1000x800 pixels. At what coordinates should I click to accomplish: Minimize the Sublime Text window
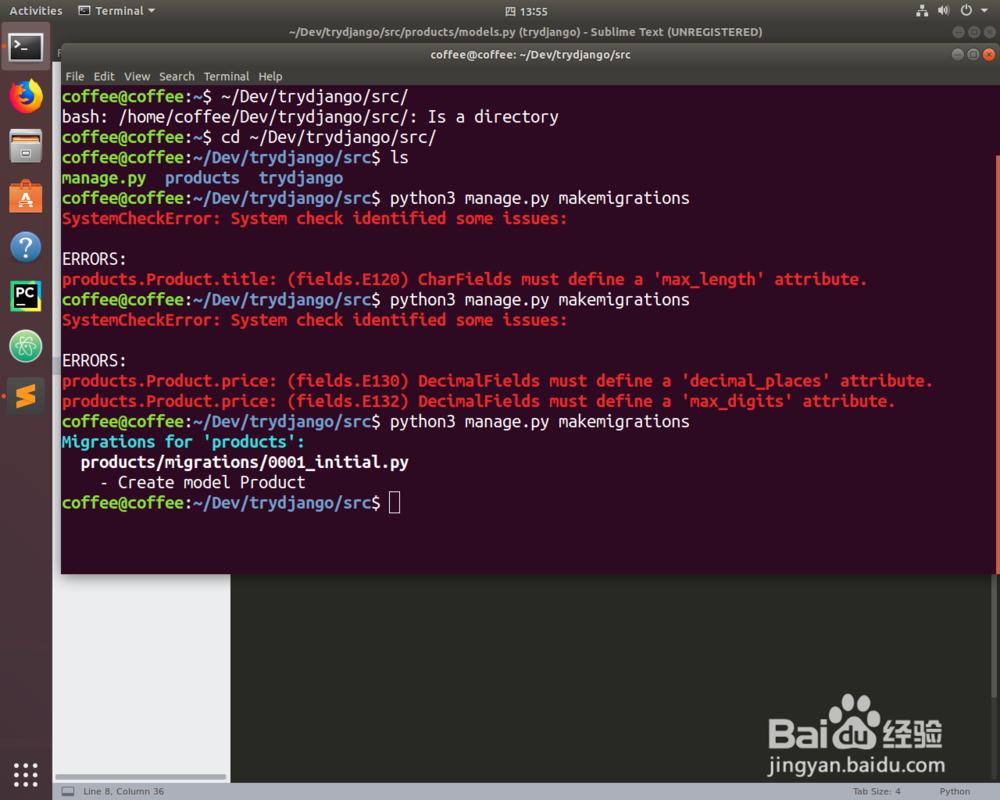[958, 32]
